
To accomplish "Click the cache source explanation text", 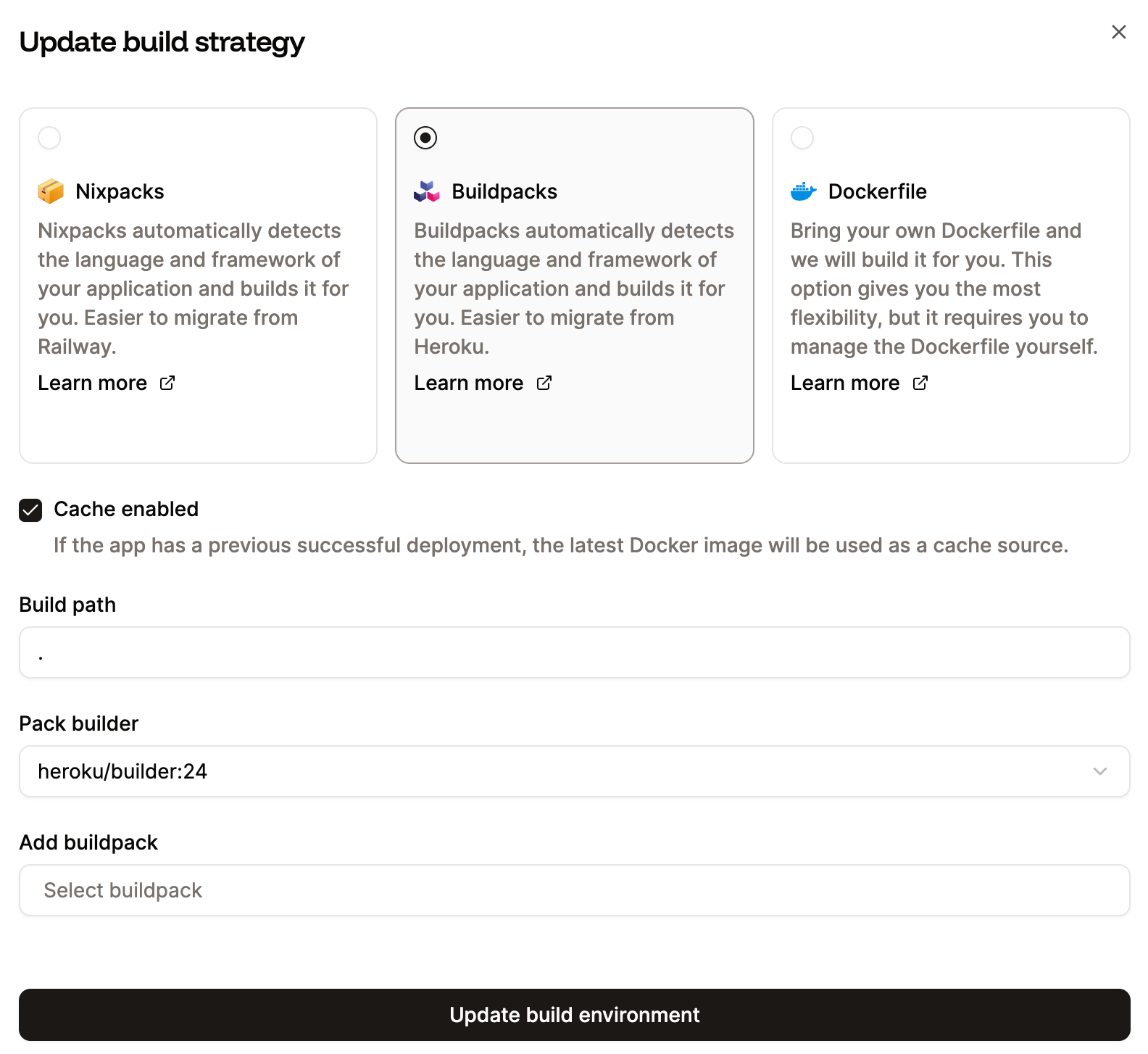I will 561,545.
